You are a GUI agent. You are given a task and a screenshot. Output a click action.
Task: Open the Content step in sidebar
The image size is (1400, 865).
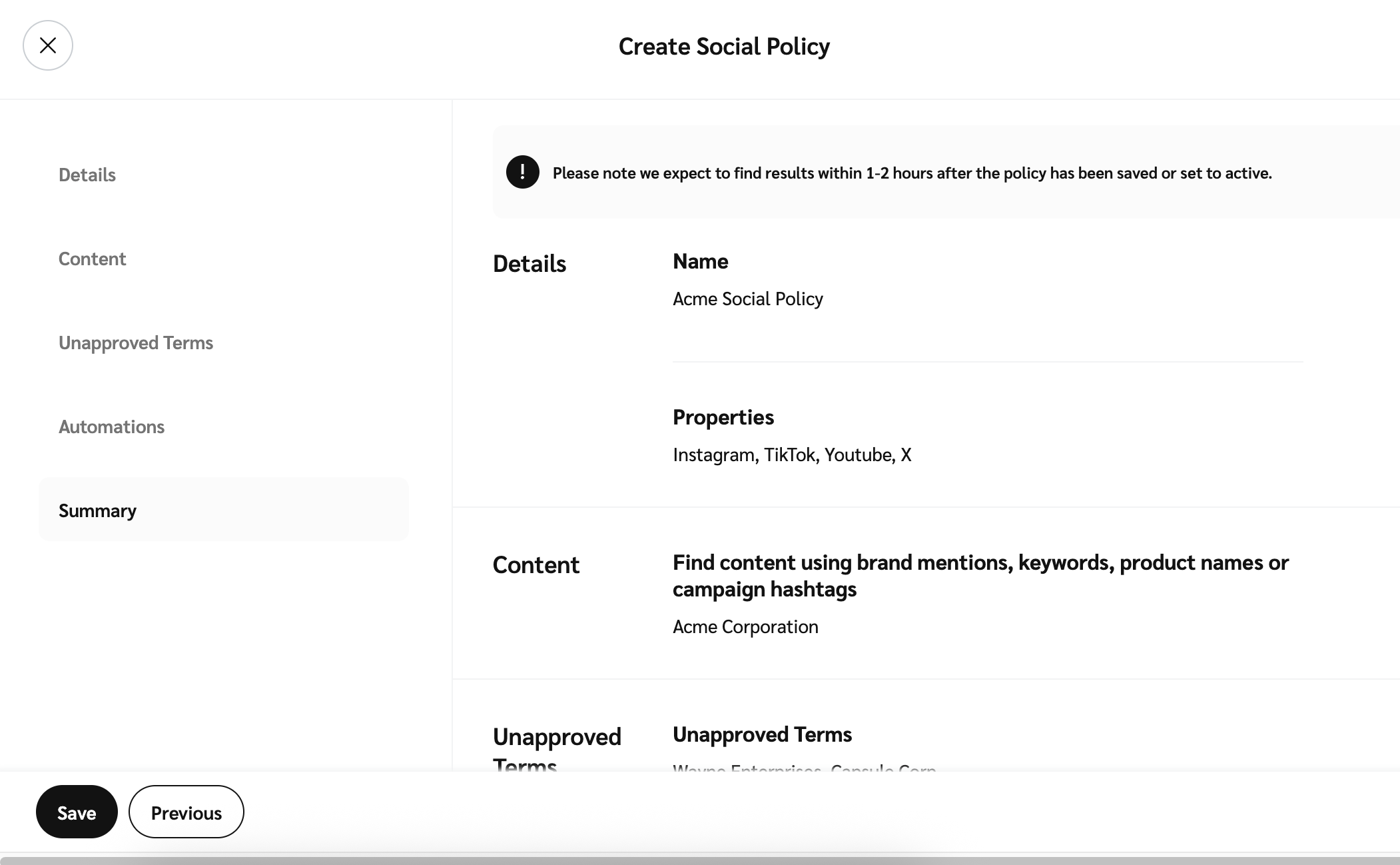[92, 259]
